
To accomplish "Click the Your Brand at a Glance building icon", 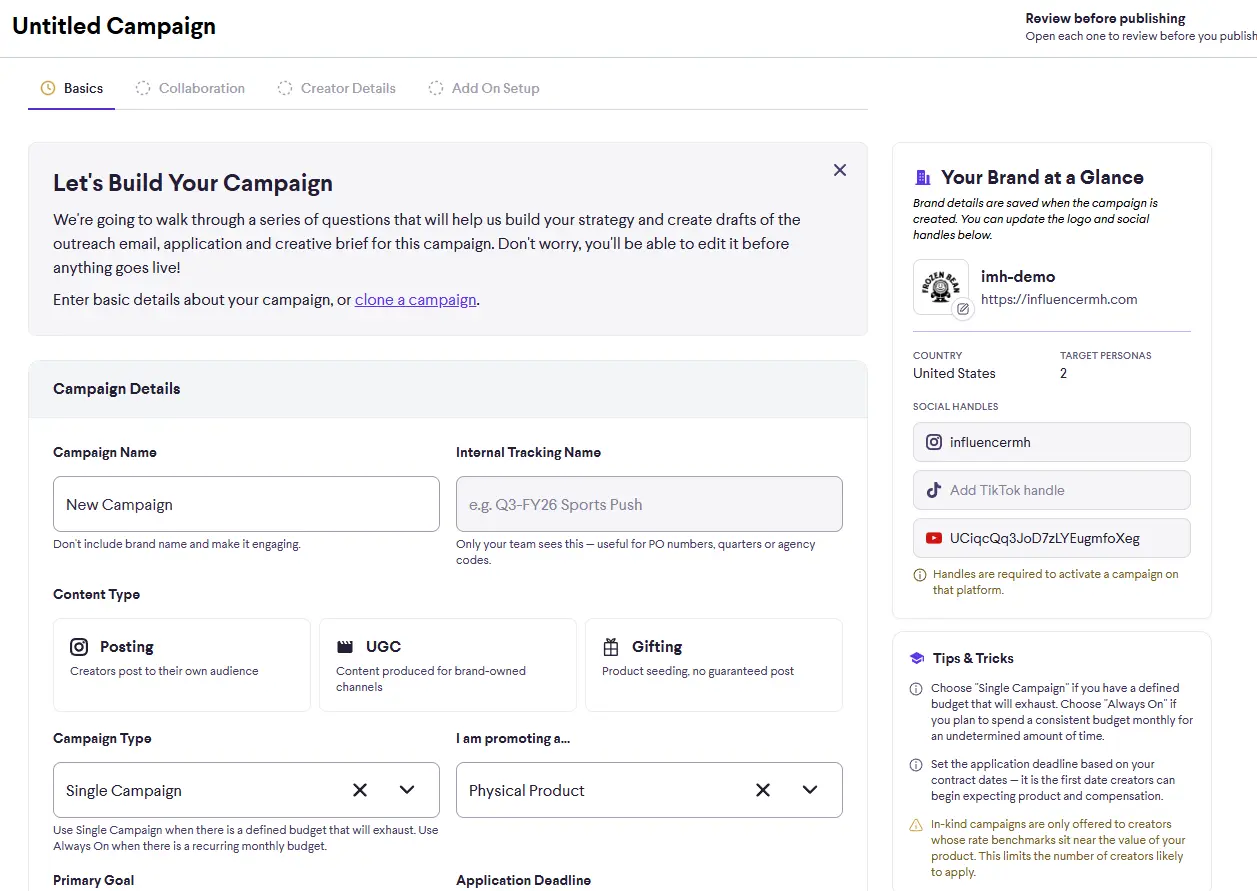I will (x=922, y=178).
